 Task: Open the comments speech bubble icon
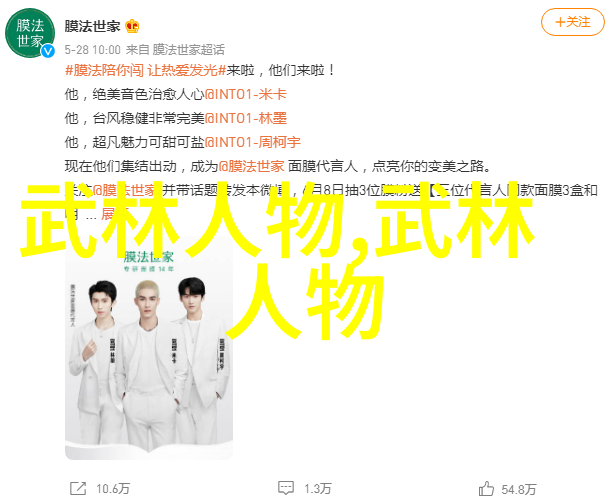click(286, 488)
